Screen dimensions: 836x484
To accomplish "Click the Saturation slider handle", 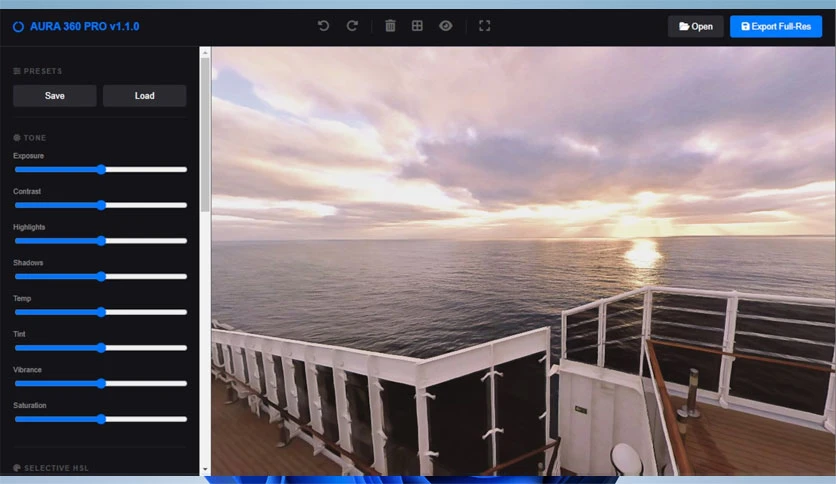I will click(101, 420).
